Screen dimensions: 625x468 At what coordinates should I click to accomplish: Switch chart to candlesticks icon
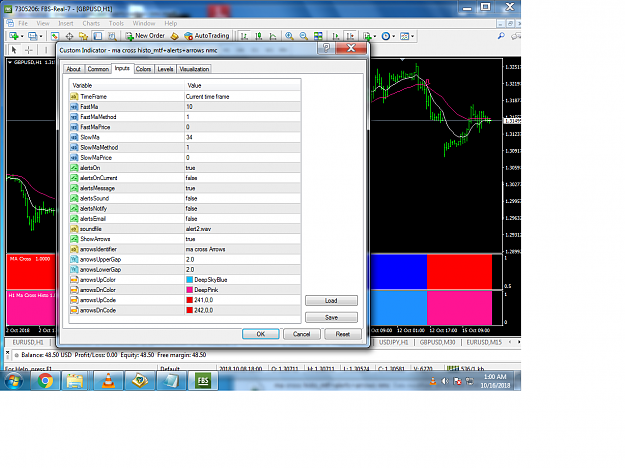(259, 36)
